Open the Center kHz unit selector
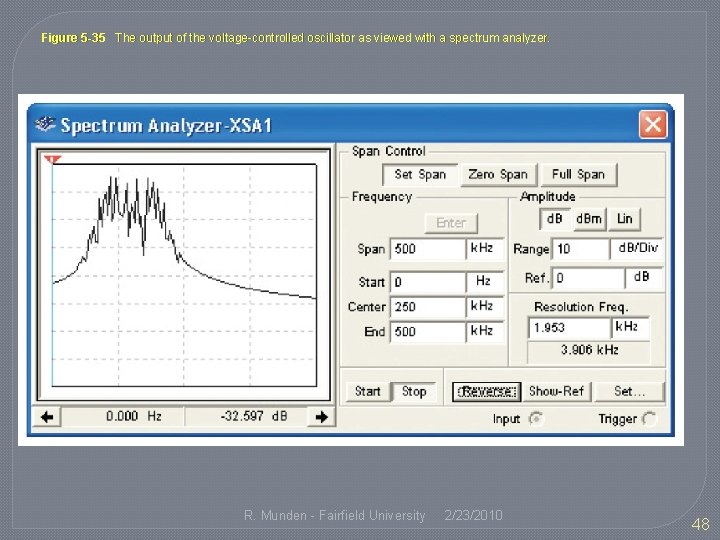This screenshot has height=540, width=720. coord(485,307)
